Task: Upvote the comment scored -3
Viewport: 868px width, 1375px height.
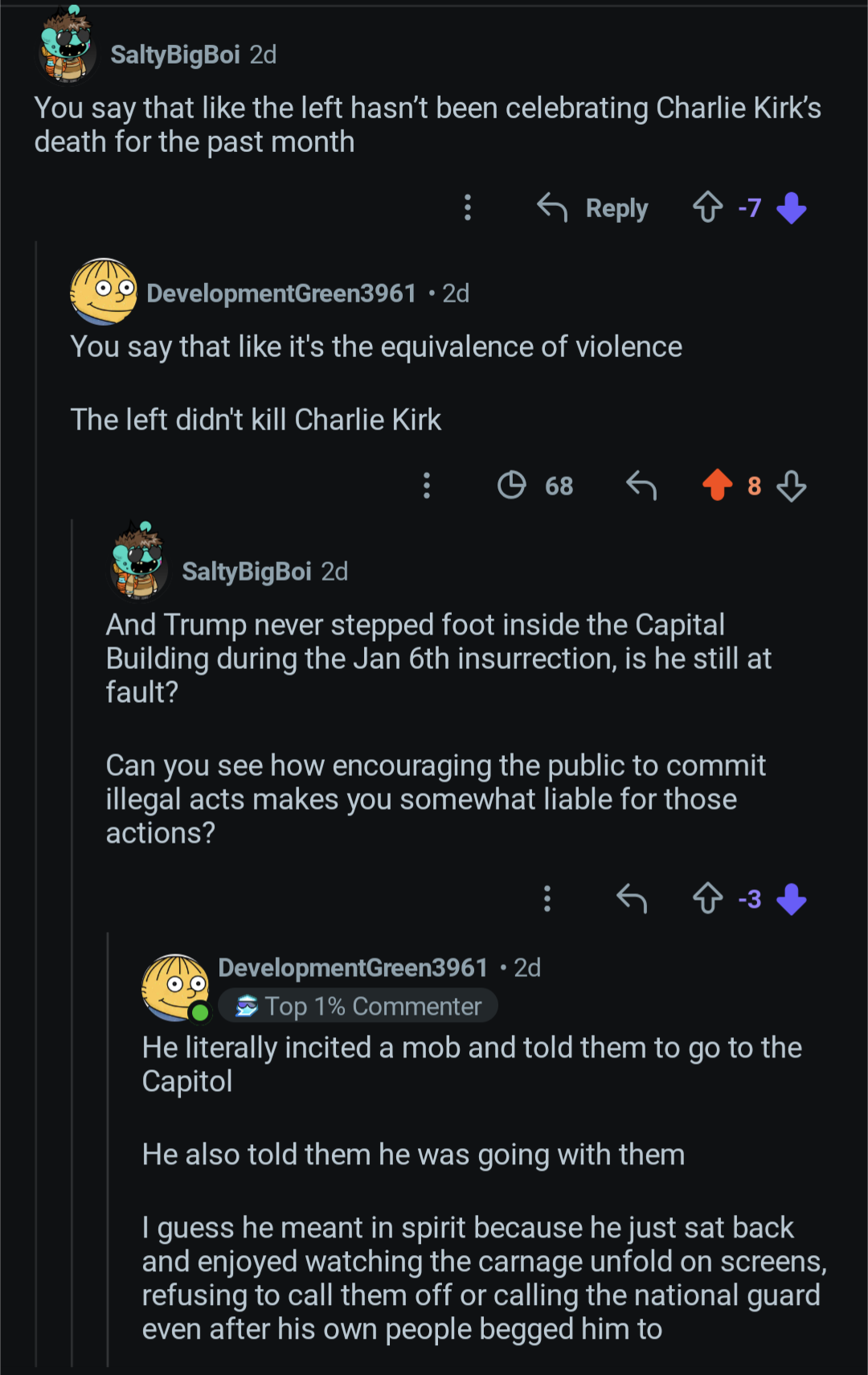Action: [708, 898]
